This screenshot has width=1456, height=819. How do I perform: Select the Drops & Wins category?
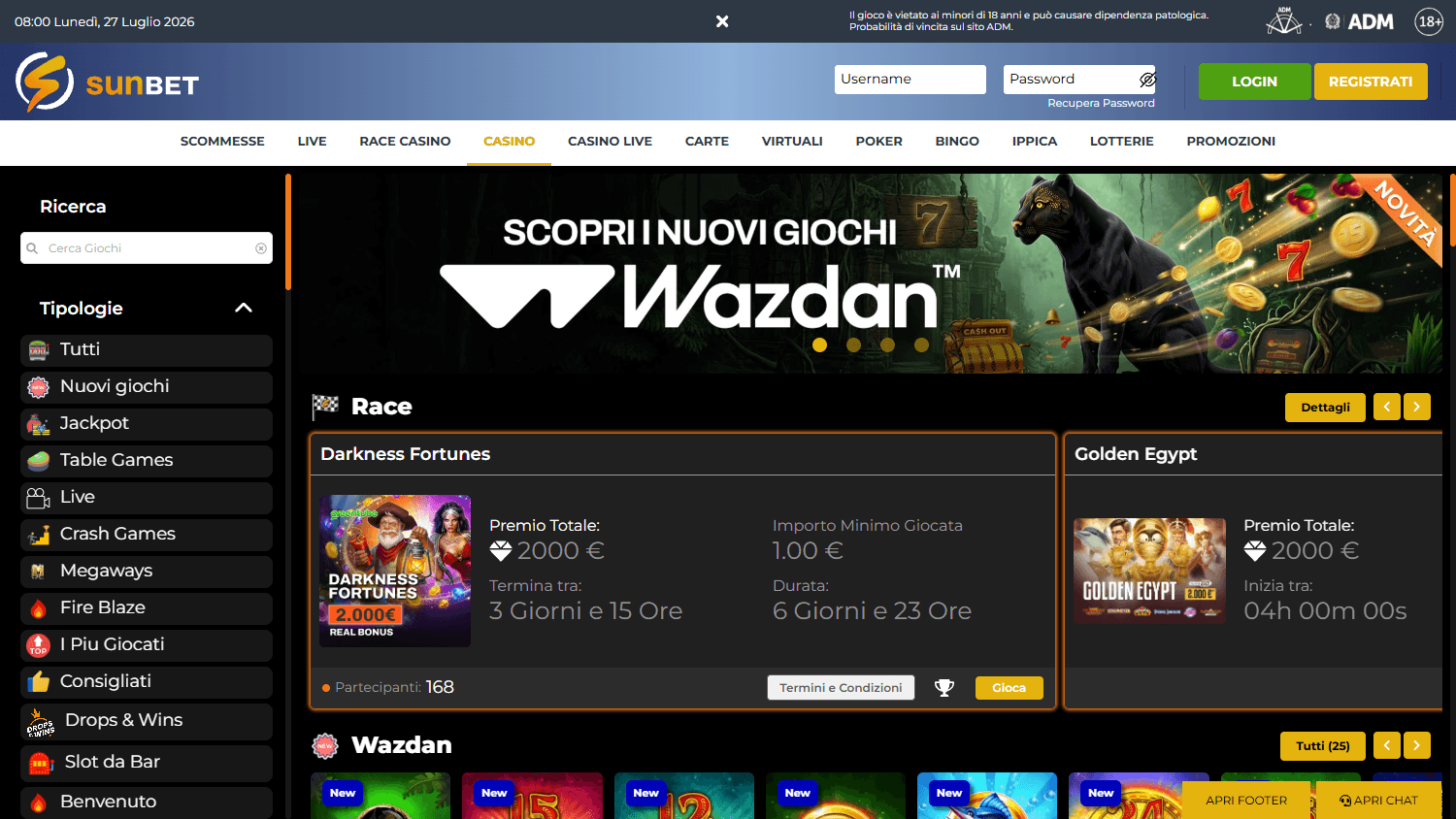point(147,721)
